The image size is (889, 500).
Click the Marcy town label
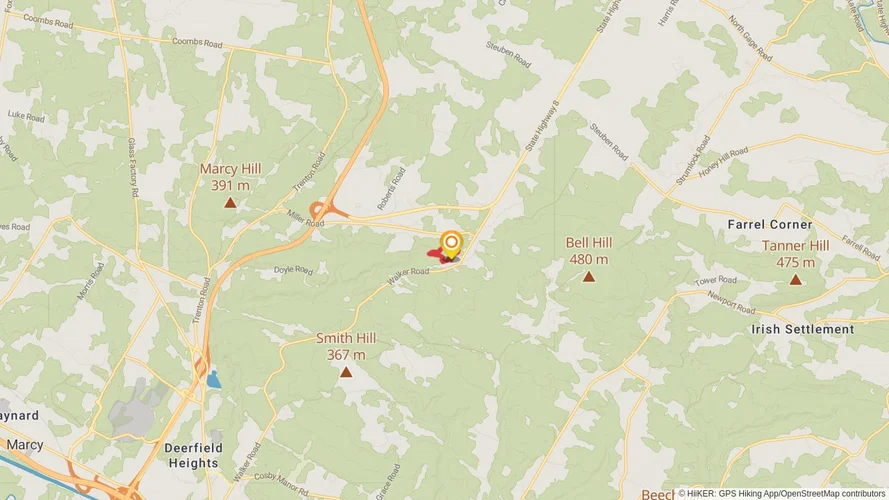pyautogui.click(x=24, y=445)
